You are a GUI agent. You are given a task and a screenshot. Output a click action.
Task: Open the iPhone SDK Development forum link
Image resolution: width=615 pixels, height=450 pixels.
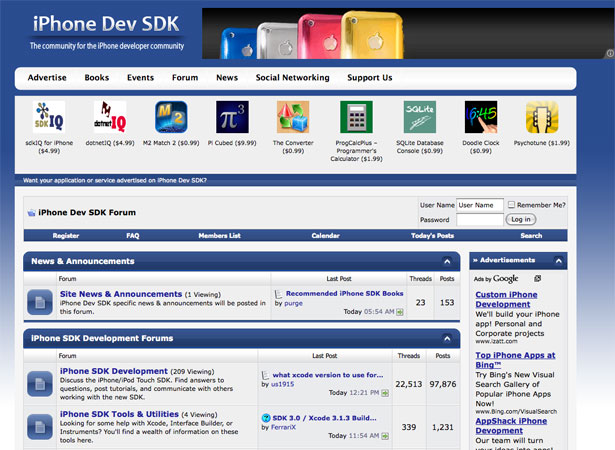(114, 371)
